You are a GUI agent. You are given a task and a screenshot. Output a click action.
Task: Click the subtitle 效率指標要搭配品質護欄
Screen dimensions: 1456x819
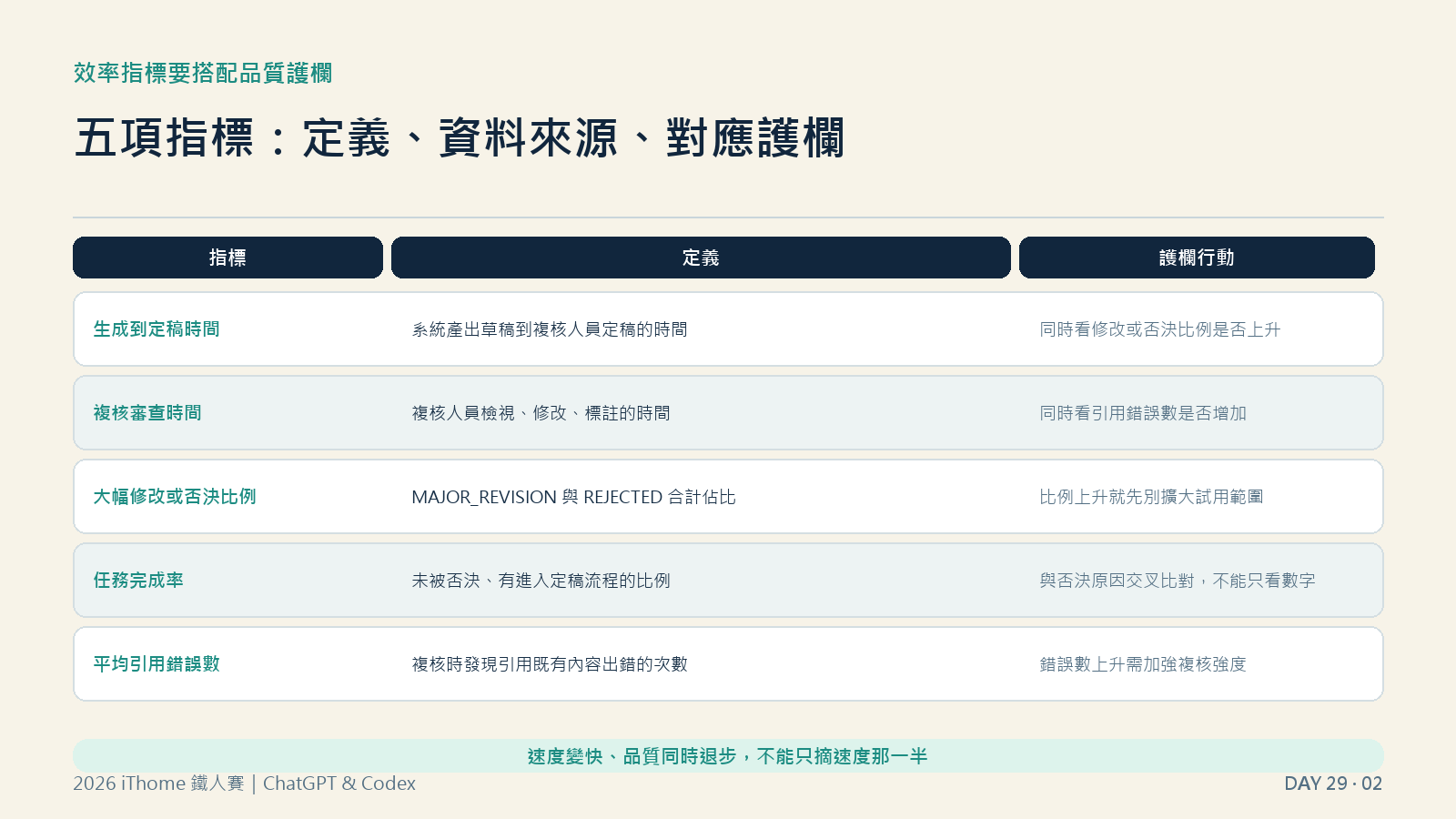coord(203,73)
